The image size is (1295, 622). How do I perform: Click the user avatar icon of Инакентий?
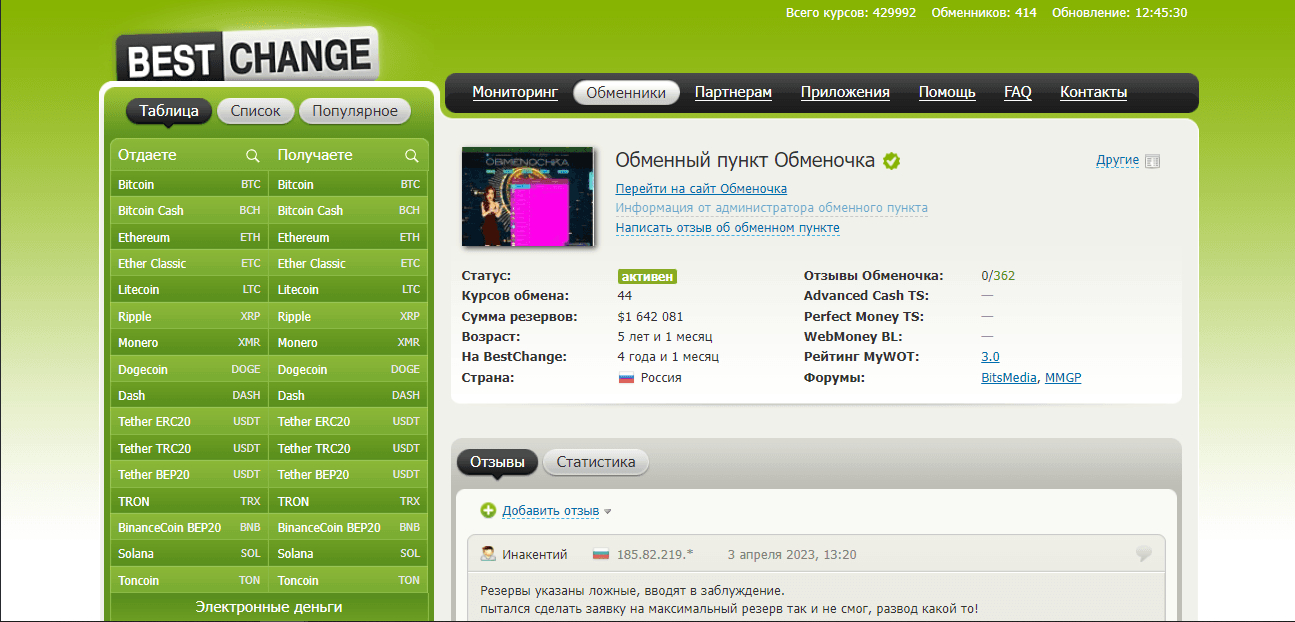click(488, 554)
